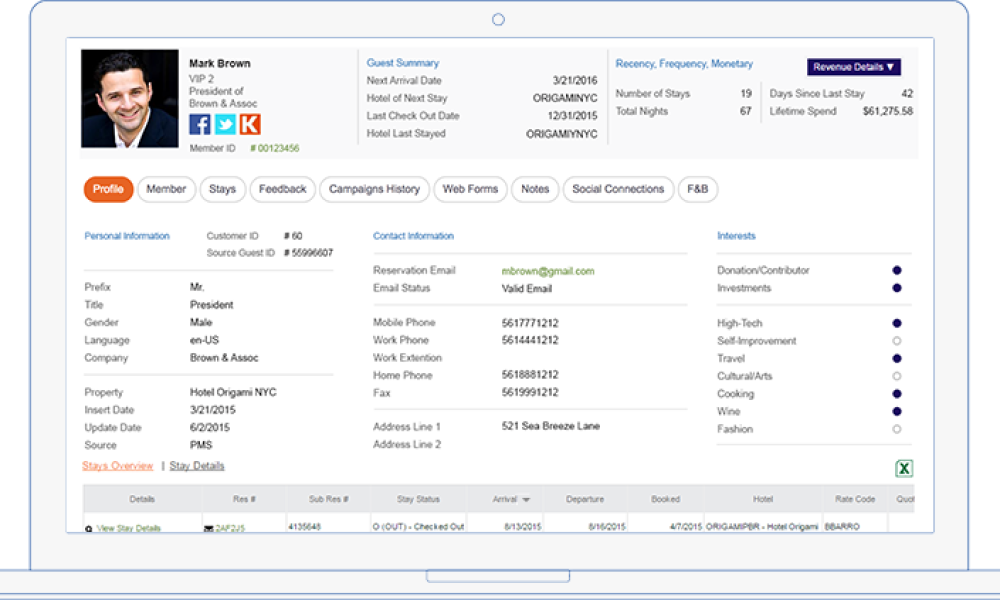Click the orange K social icon
Viewport: 1000px width, 600px height.
(250, 124)
